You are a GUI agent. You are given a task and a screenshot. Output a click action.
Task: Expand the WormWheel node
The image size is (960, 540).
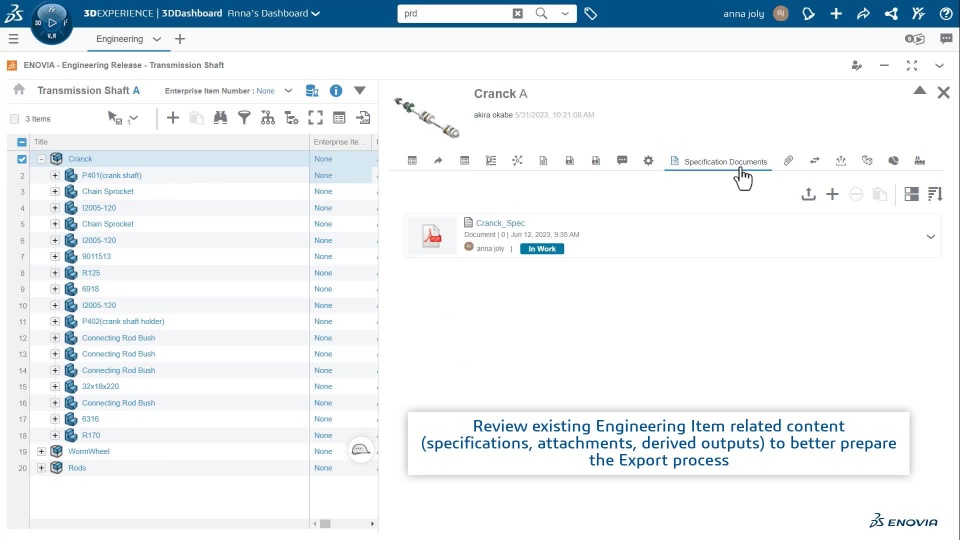coord(41,451)
